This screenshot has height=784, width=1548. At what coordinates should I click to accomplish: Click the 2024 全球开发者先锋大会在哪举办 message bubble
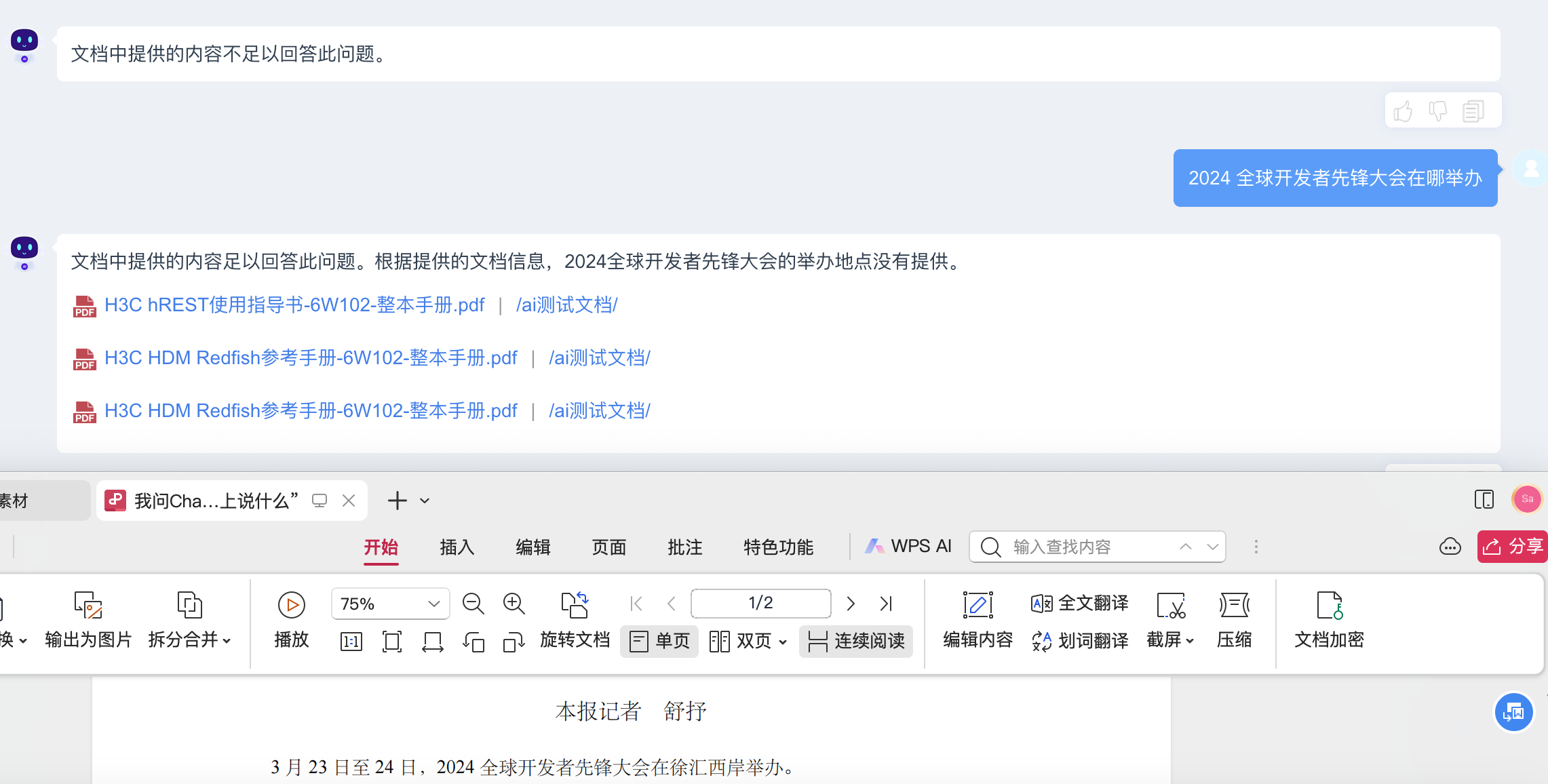1336,178
